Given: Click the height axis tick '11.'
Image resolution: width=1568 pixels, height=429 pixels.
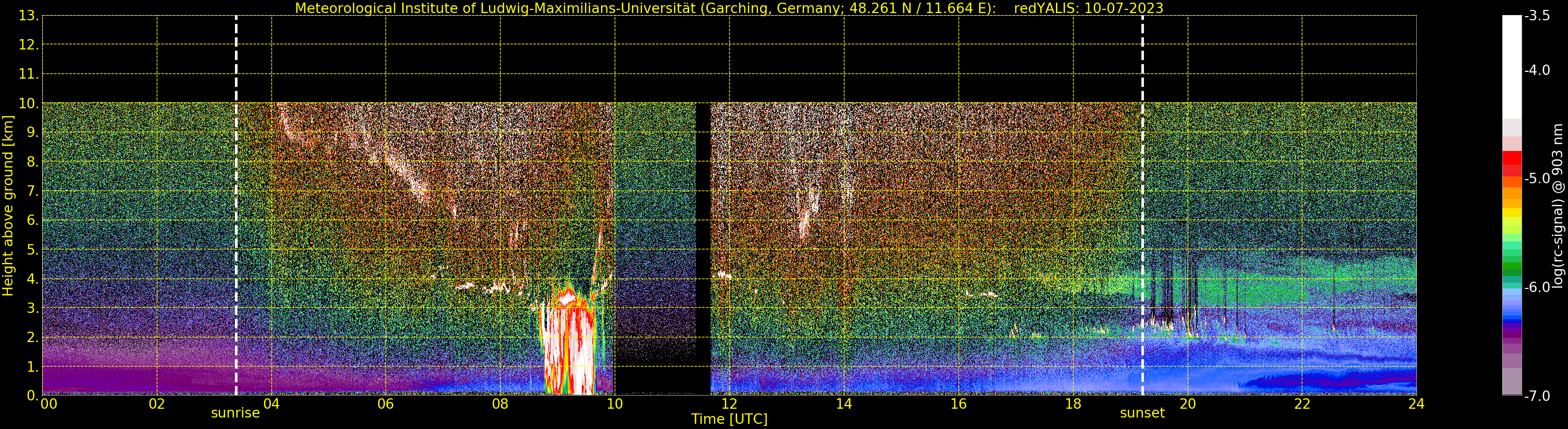Looking at the screenshot, I should pyautogui.click(x=29, y=74).
